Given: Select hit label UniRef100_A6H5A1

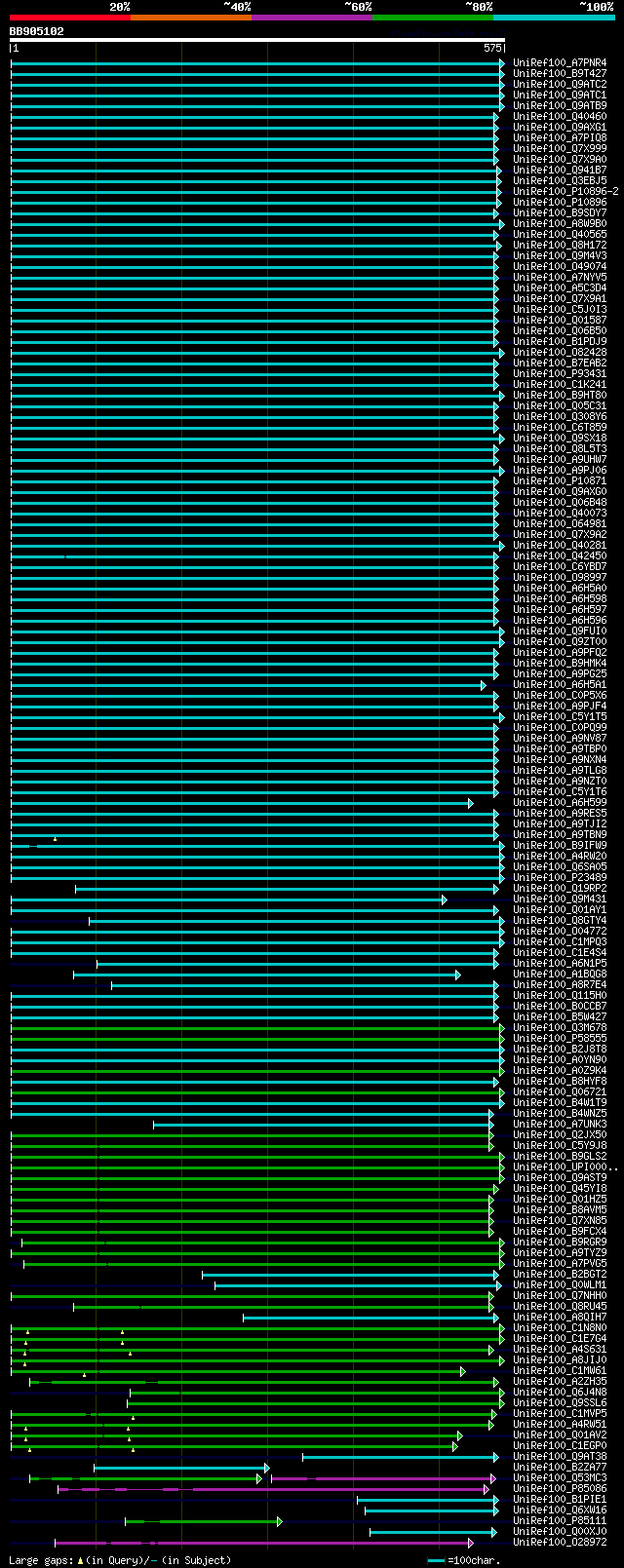Looking at the screenshot, I should click(560, 685).
